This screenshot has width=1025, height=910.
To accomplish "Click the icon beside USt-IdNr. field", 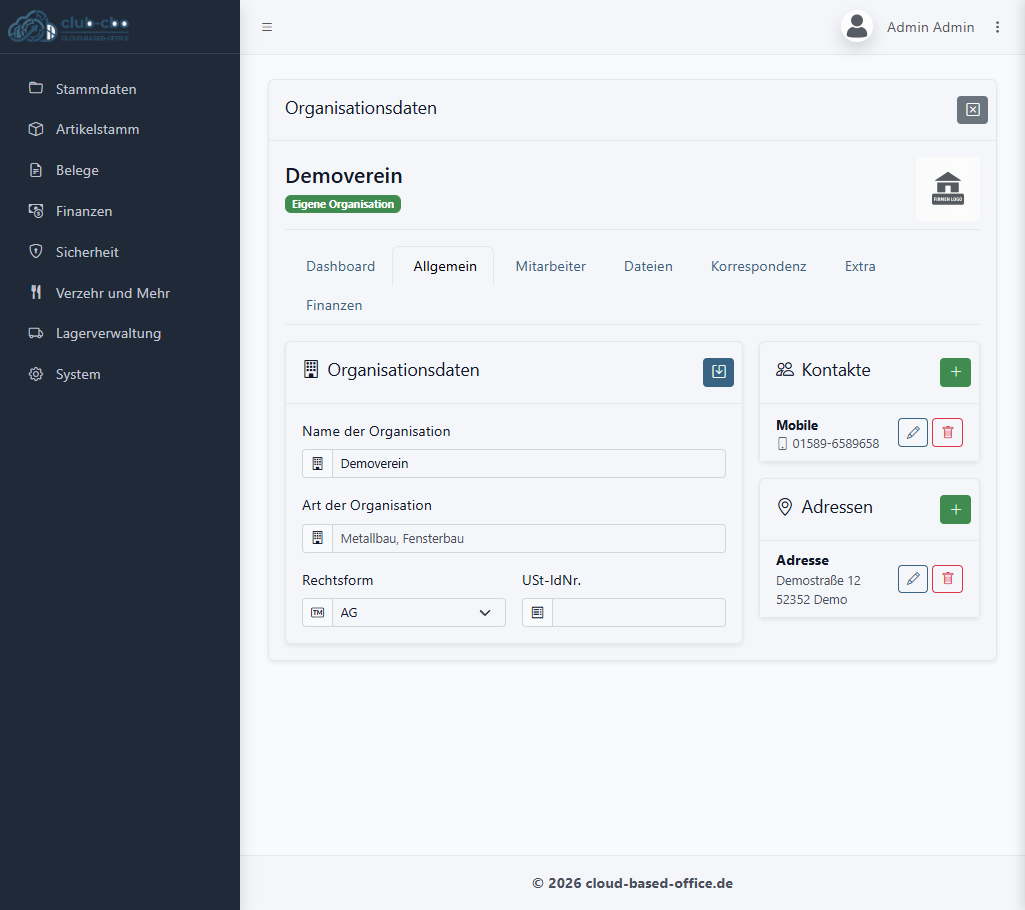I will pos(537,613).
